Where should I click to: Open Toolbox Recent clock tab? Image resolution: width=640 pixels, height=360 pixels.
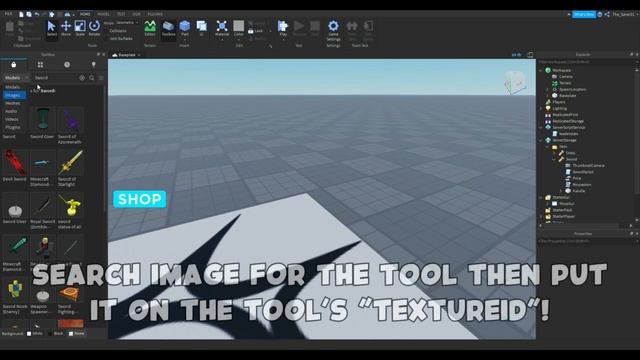tap(67, 64)
